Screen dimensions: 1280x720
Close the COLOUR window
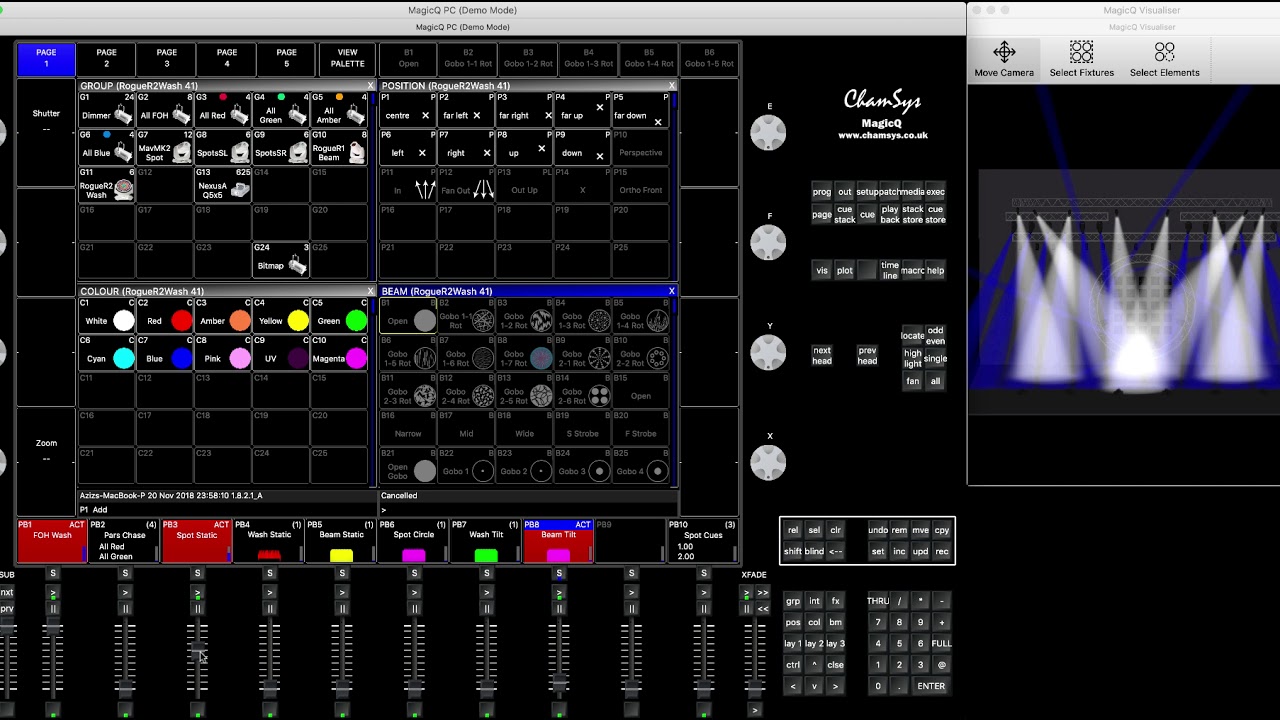point(370,292)
